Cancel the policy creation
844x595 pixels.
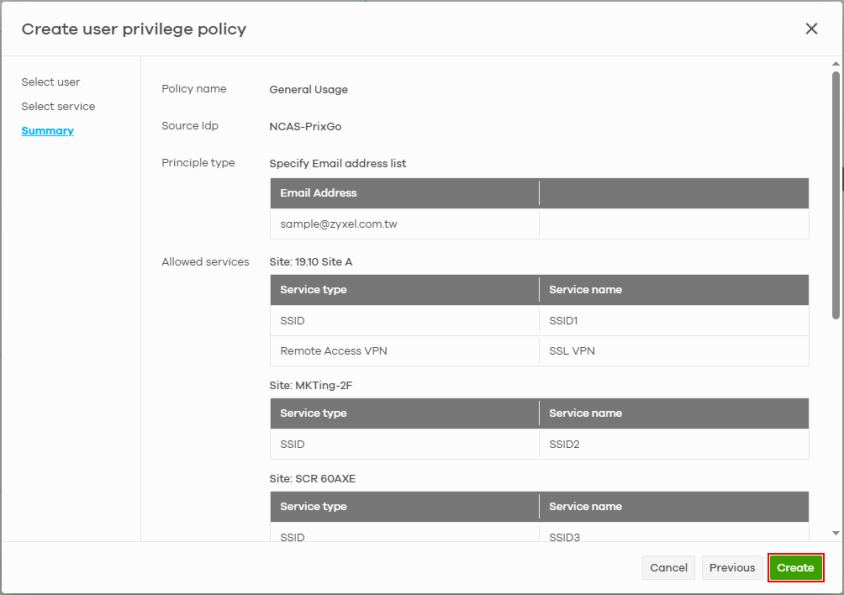tap(669, 568)
